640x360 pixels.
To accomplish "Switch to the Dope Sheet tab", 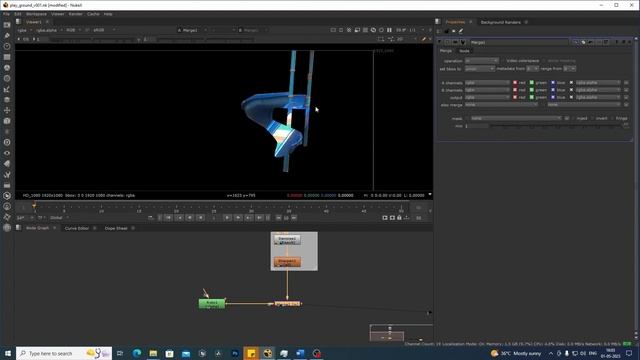I will pyautogui.click(x=116, y=228).
